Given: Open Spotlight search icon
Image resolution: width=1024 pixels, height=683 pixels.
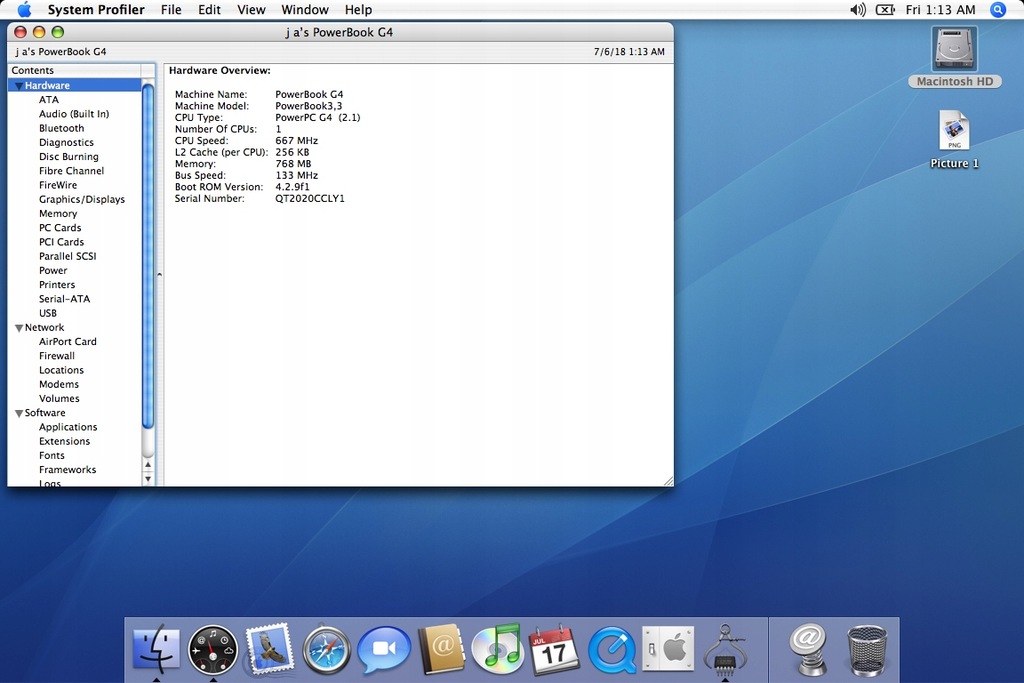Looking at the screenshot, I should click(x=998, y=10).
